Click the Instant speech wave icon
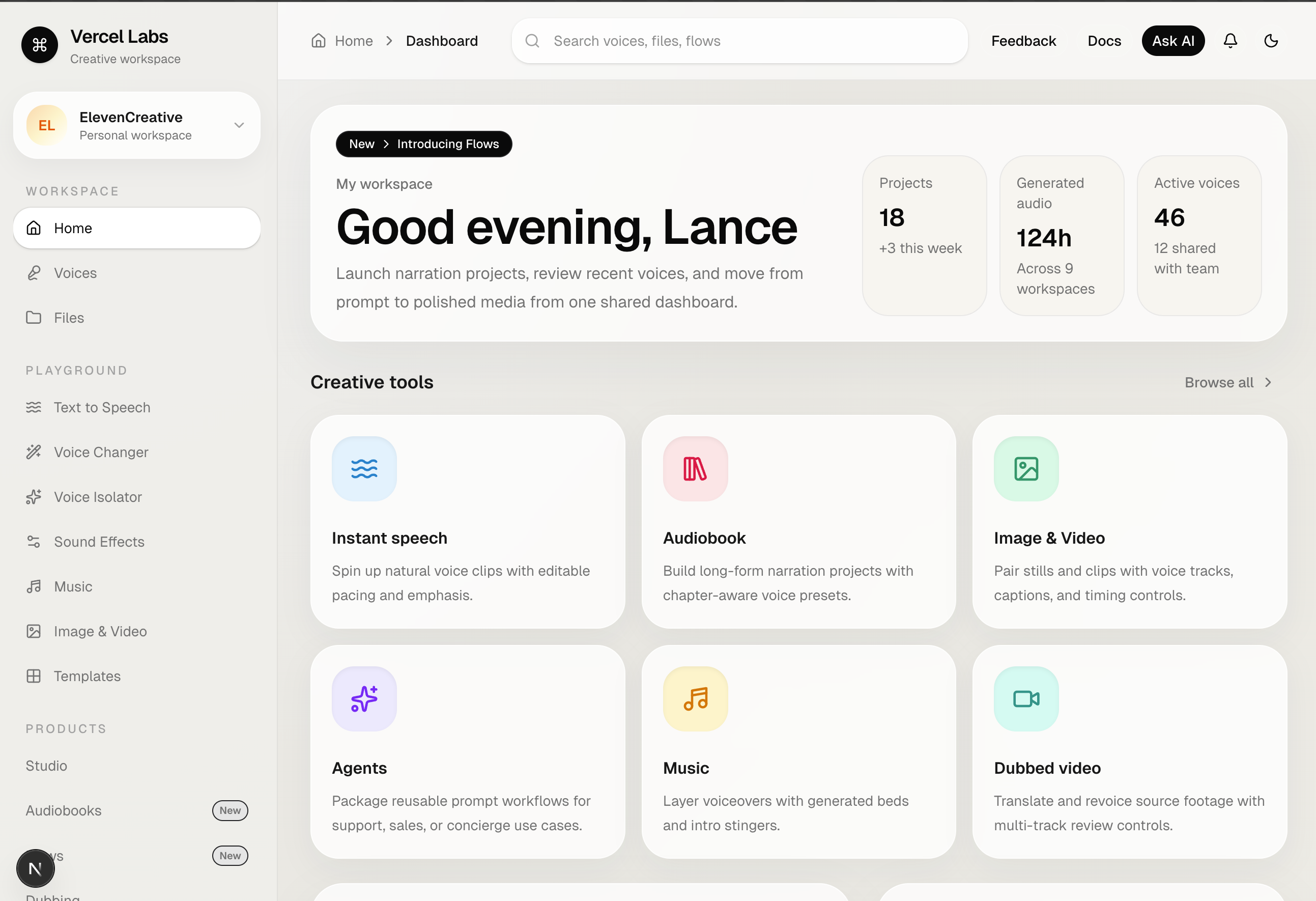This screenshot has height=901, width=1316. point(364,469)
